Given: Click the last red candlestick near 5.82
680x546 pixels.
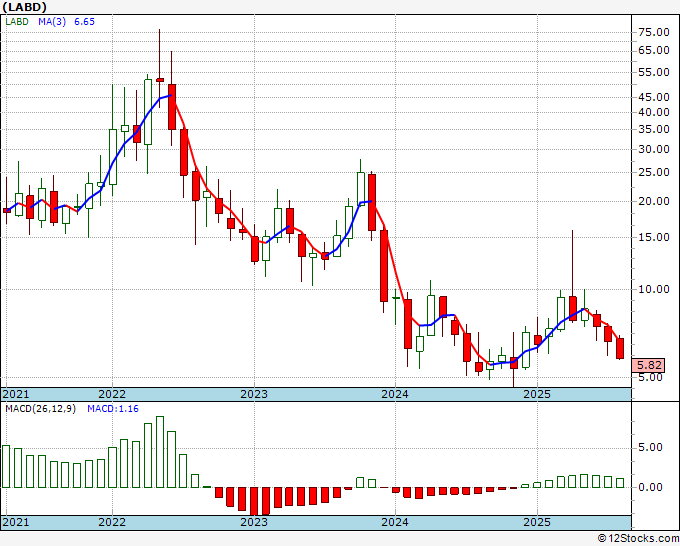Looking at the screenshot, I should (x=620, y=348).
